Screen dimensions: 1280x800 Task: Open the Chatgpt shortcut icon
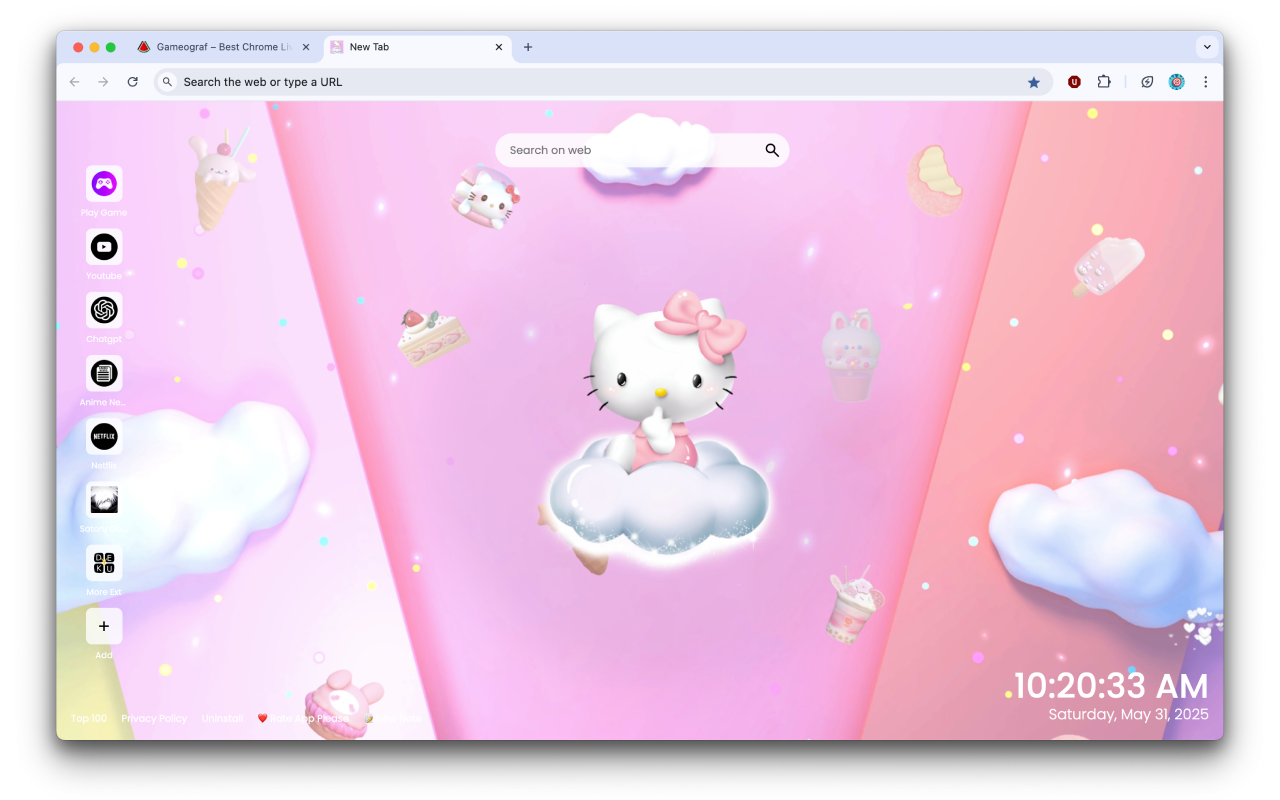(104, 310)
